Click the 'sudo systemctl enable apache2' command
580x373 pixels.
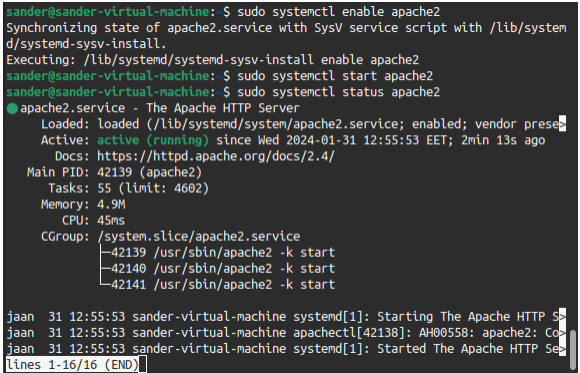point(338,12)
